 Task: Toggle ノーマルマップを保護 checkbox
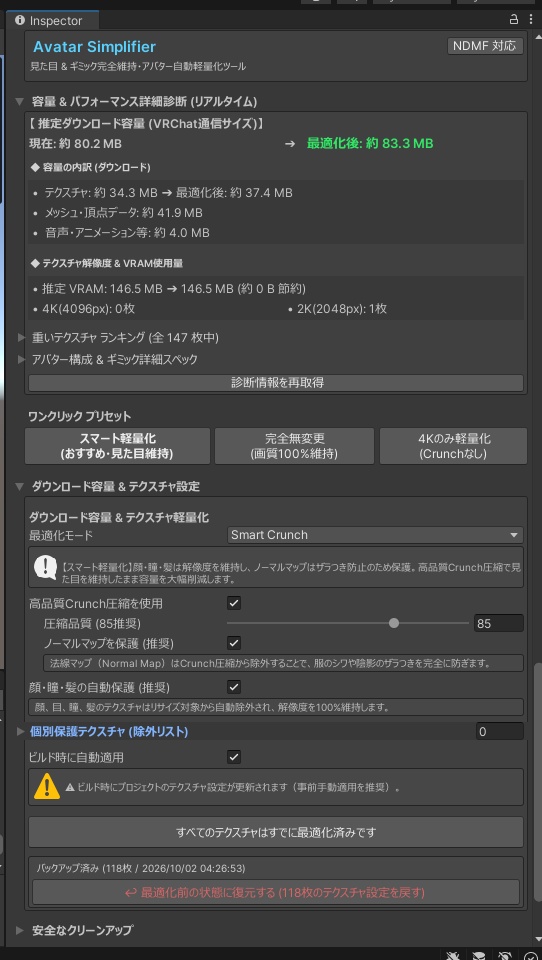coord(234,643)
